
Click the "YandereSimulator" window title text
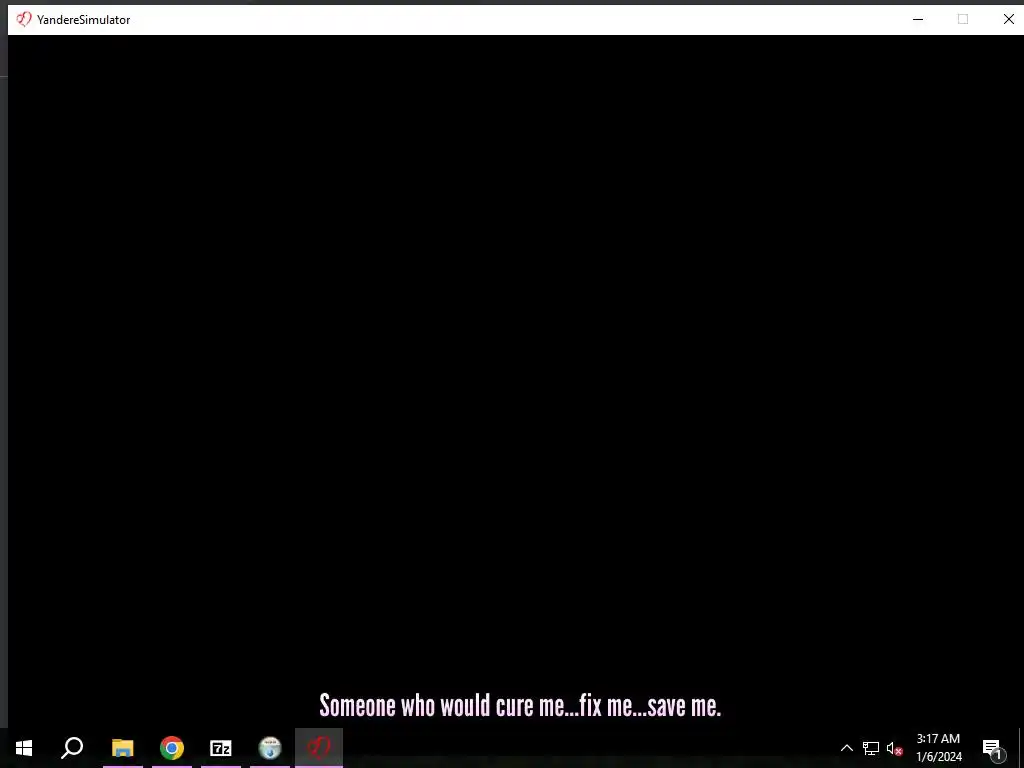84,20
